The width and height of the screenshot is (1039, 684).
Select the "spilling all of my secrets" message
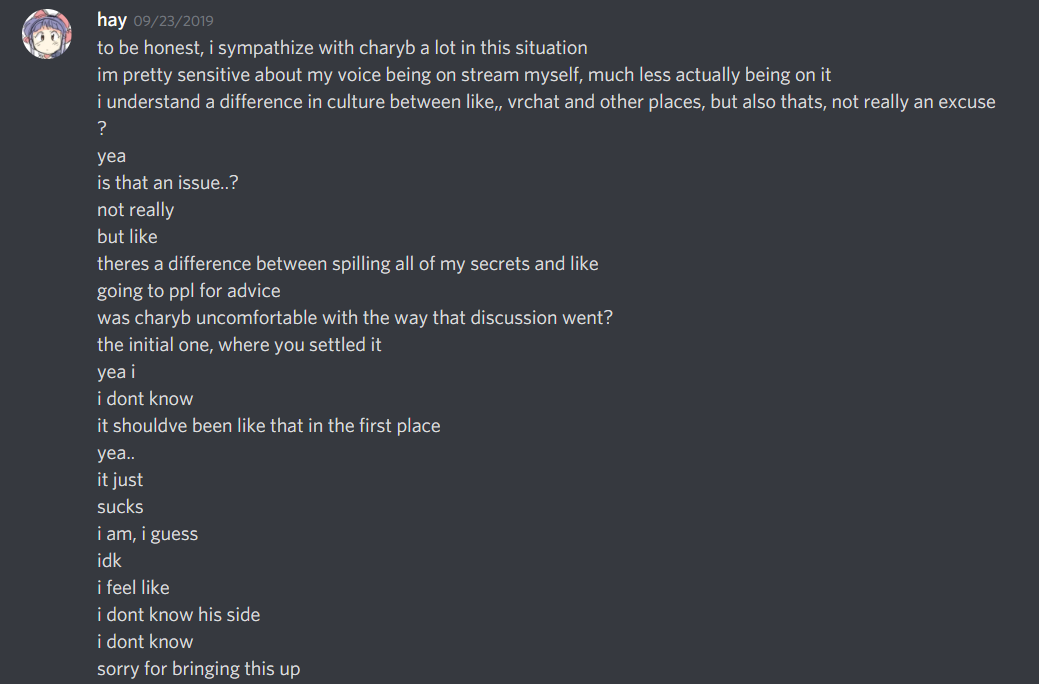point(347,264)
